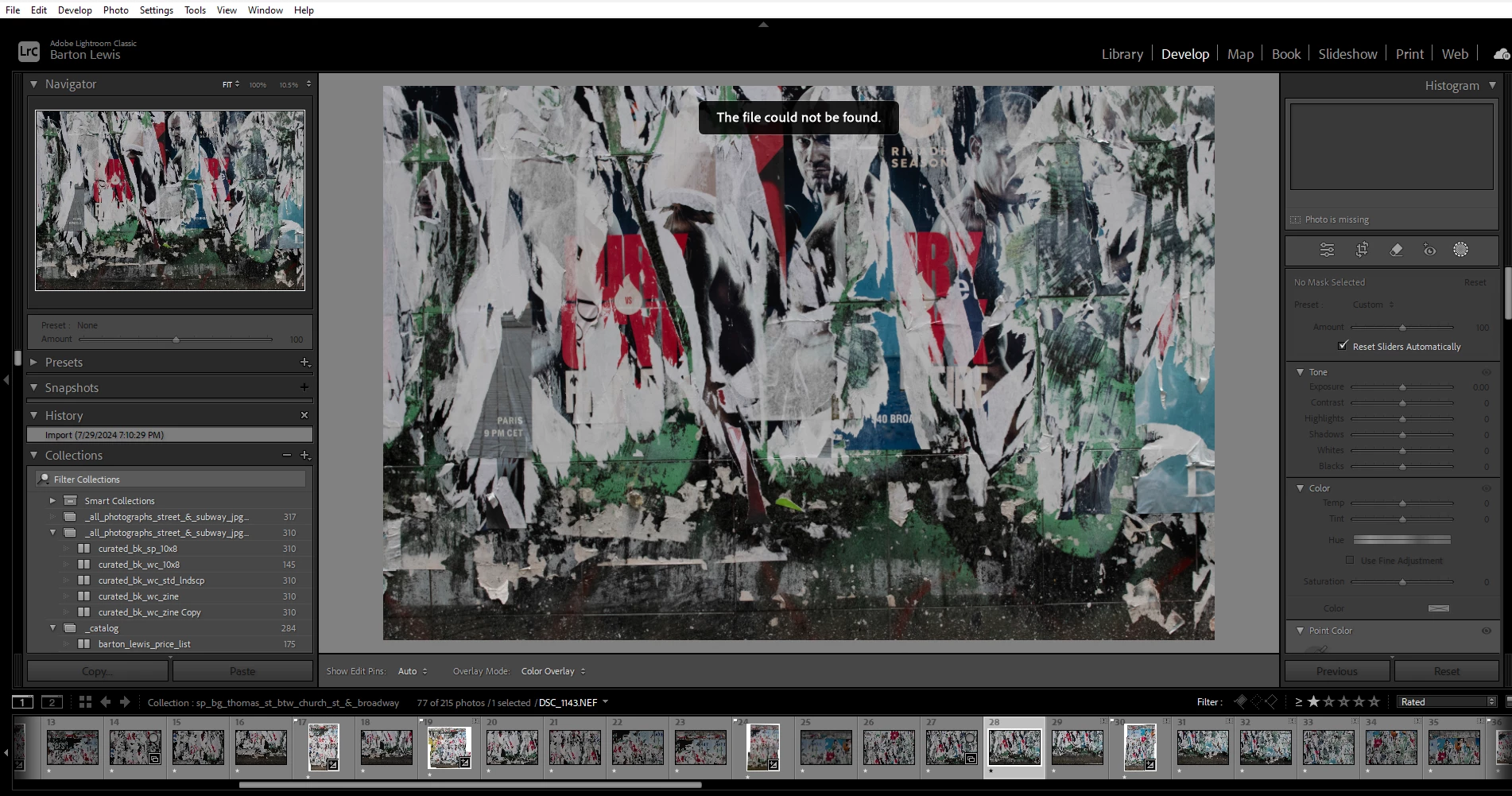1512x796 pixels.
Task: Click the missing photo indicator icon
Action: [x=1296, y=220]
